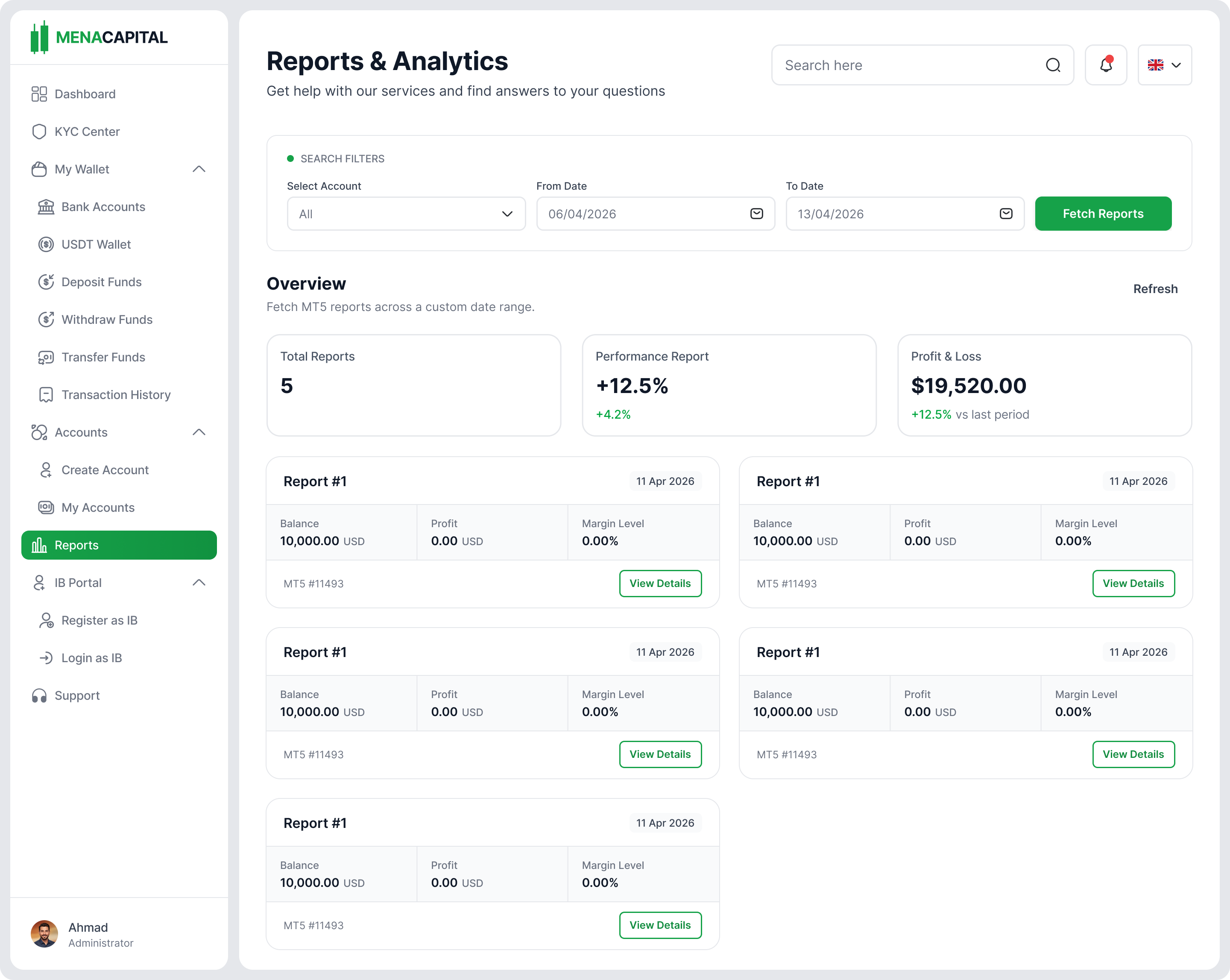Open the Support page
1230x980 pixels.
119,696
